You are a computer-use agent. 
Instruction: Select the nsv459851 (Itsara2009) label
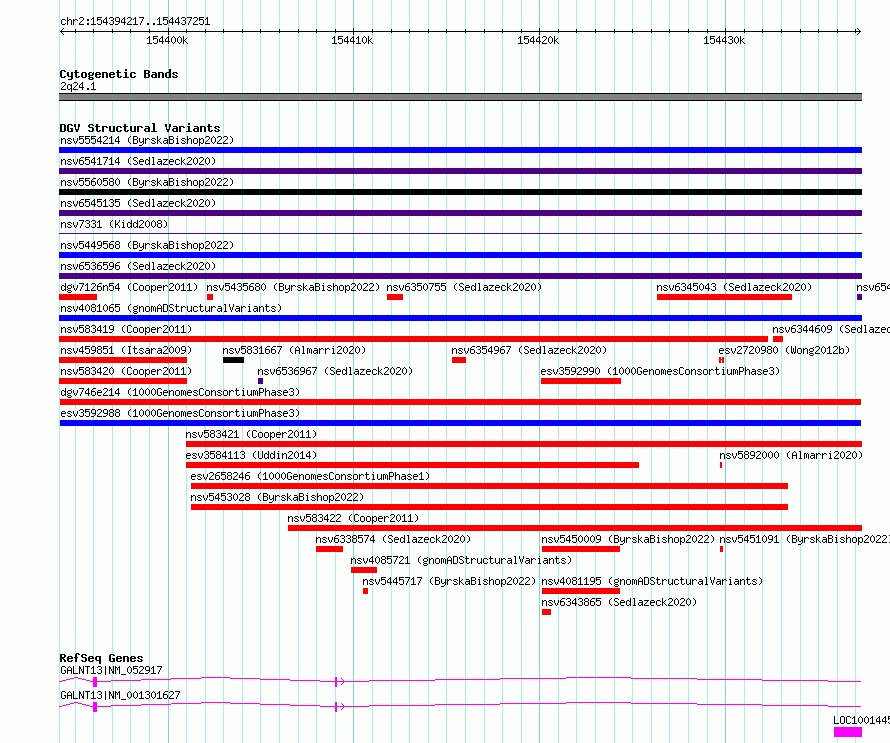tap(126, 350)
